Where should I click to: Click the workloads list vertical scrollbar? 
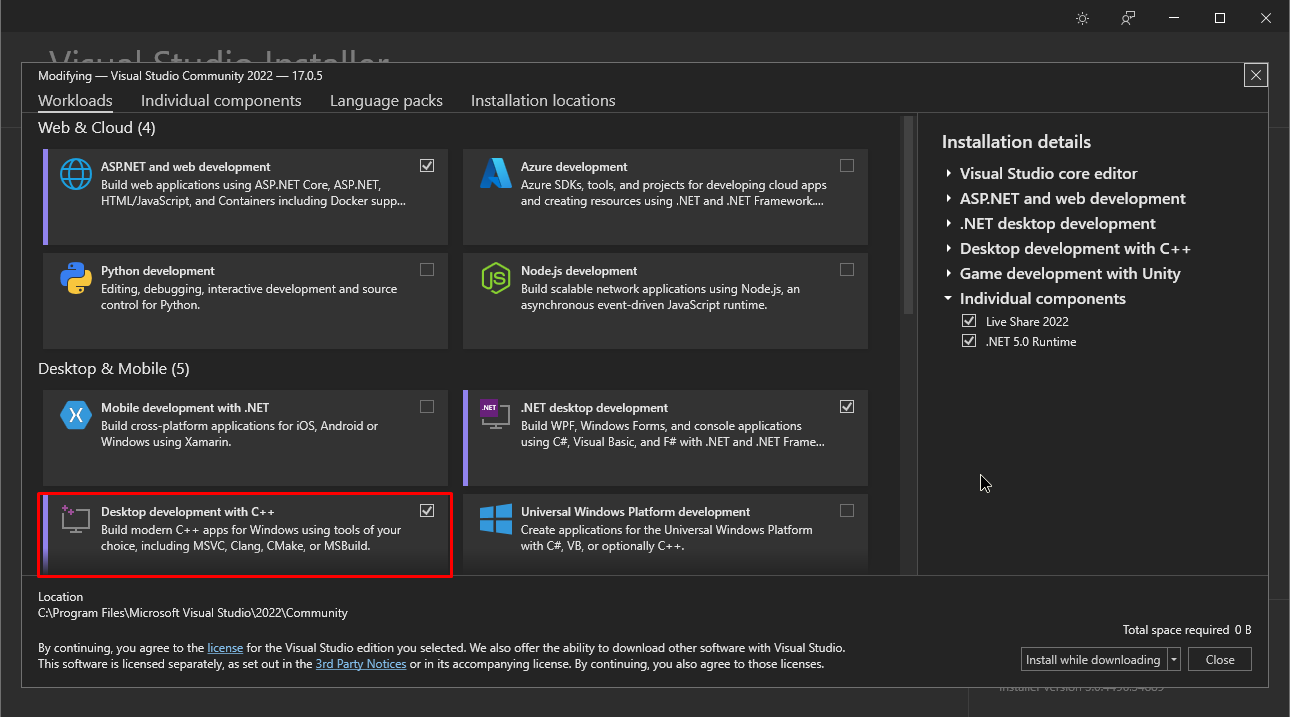point(908,216)
